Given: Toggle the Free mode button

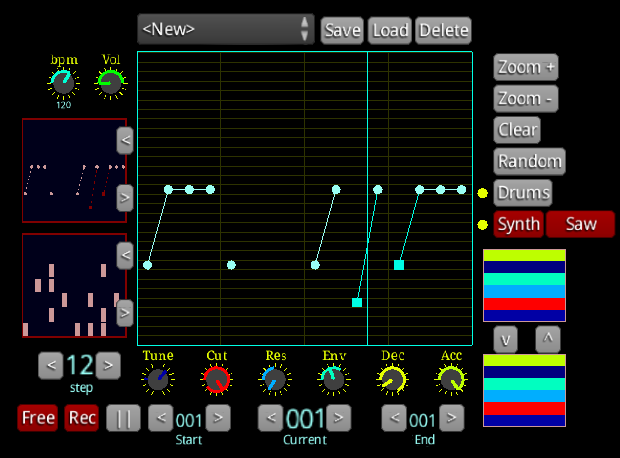Looking at the screenshot, I should [x=38, y=418].
